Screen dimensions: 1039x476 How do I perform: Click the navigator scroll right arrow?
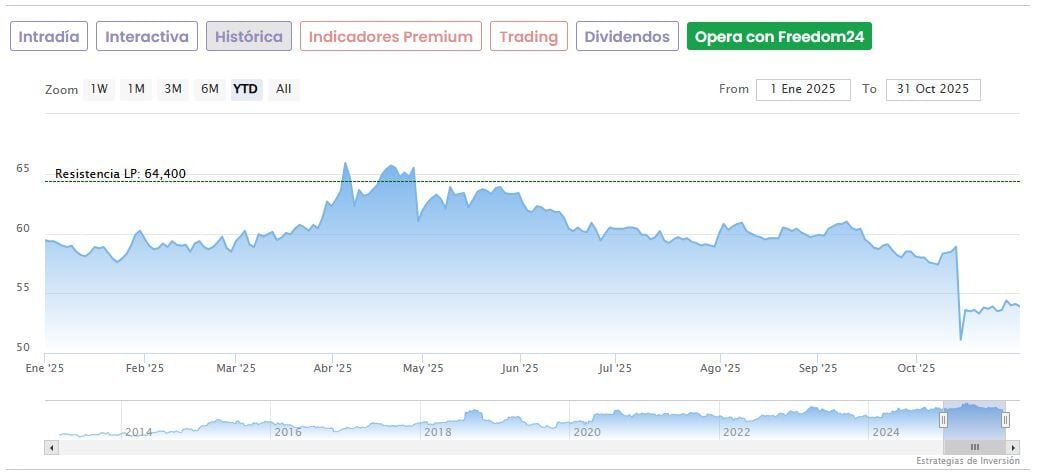(x=1013, y=447)
